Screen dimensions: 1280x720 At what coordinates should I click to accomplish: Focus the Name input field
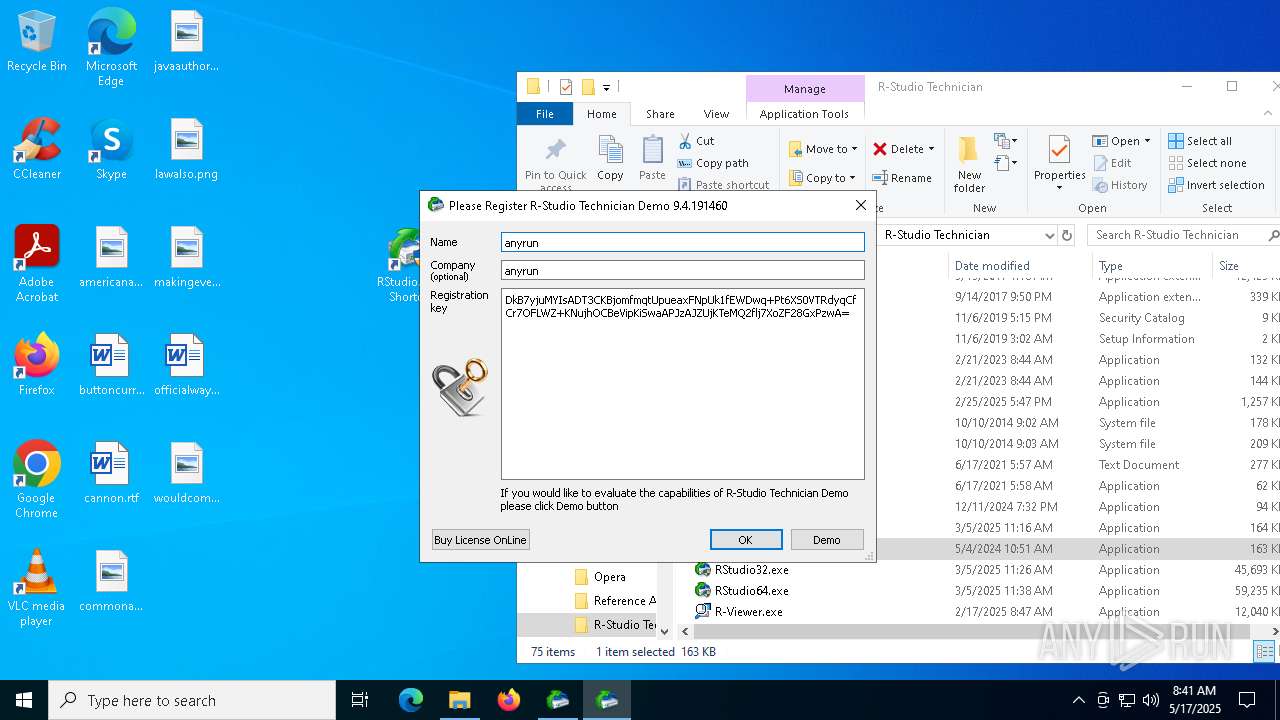click(683, 242)
